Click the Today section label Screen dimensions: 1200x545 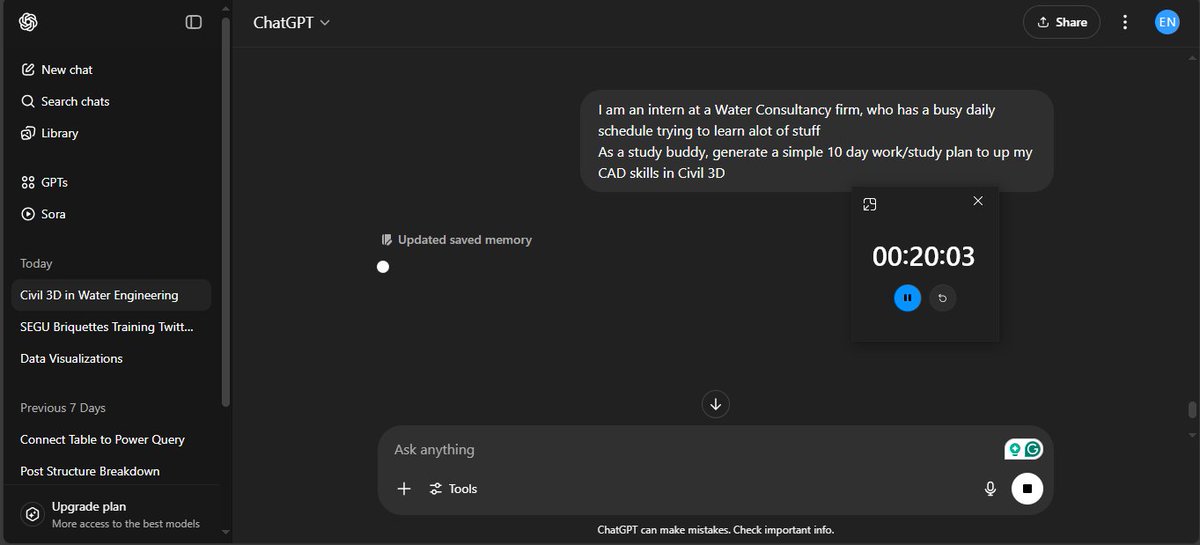pos(36,264)
